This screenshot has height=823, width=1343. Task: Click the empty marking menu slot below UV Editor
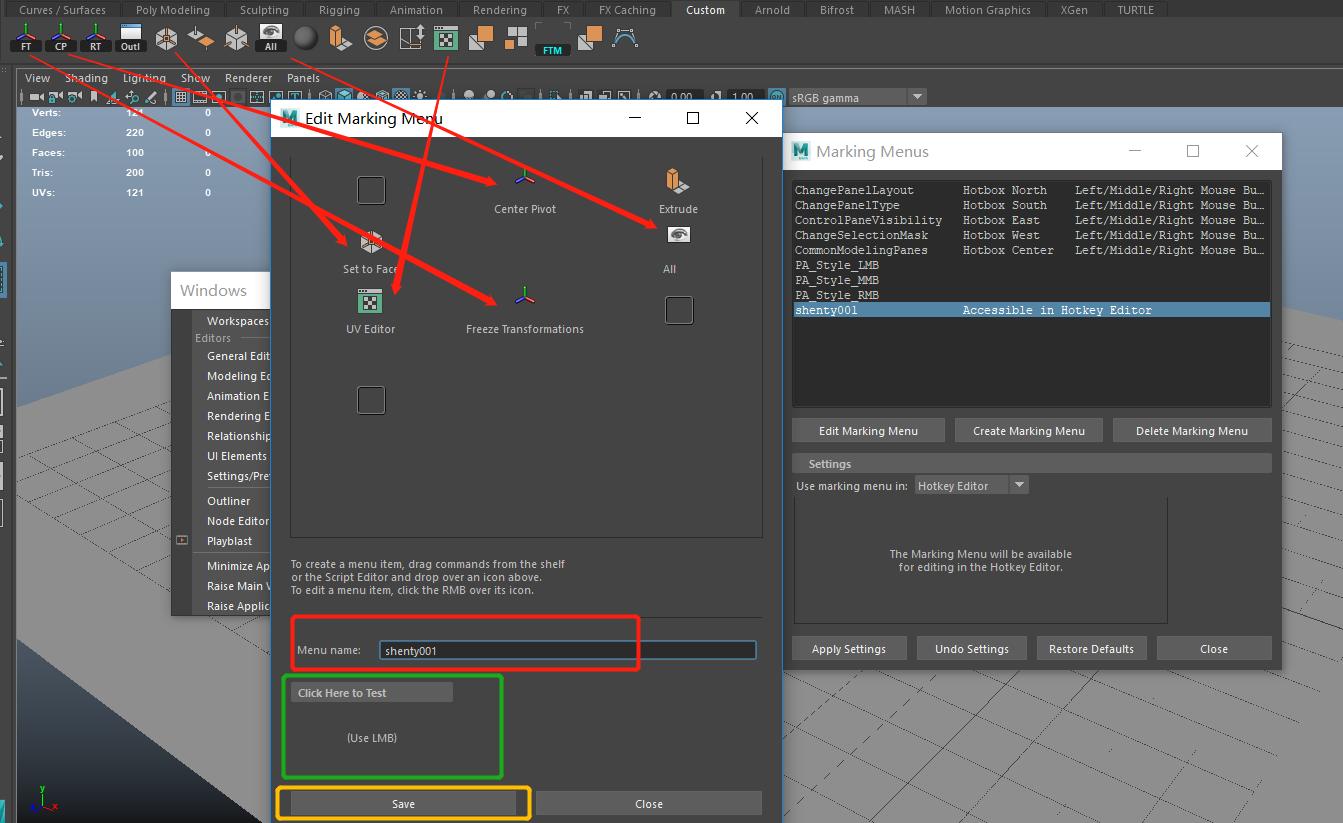click(371, 400)
